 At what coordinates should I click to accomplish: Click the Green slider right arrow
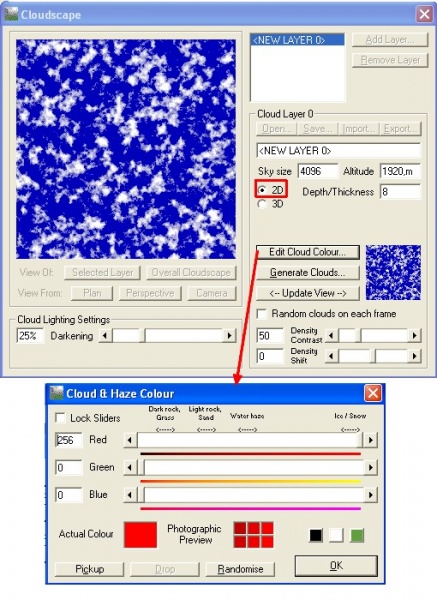pos(370,467)
